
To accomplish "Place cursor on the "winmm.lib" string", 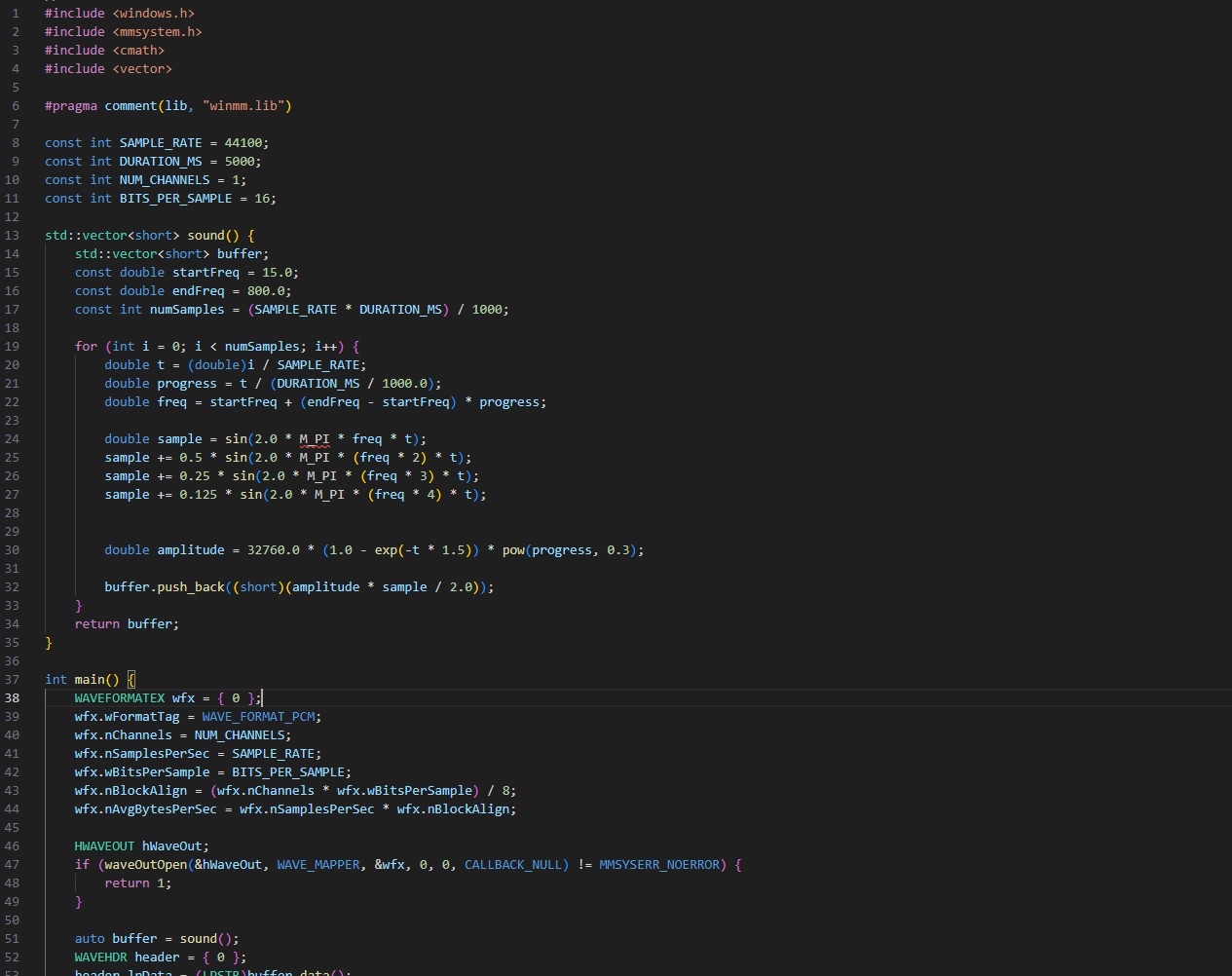I will click(246, 106).
